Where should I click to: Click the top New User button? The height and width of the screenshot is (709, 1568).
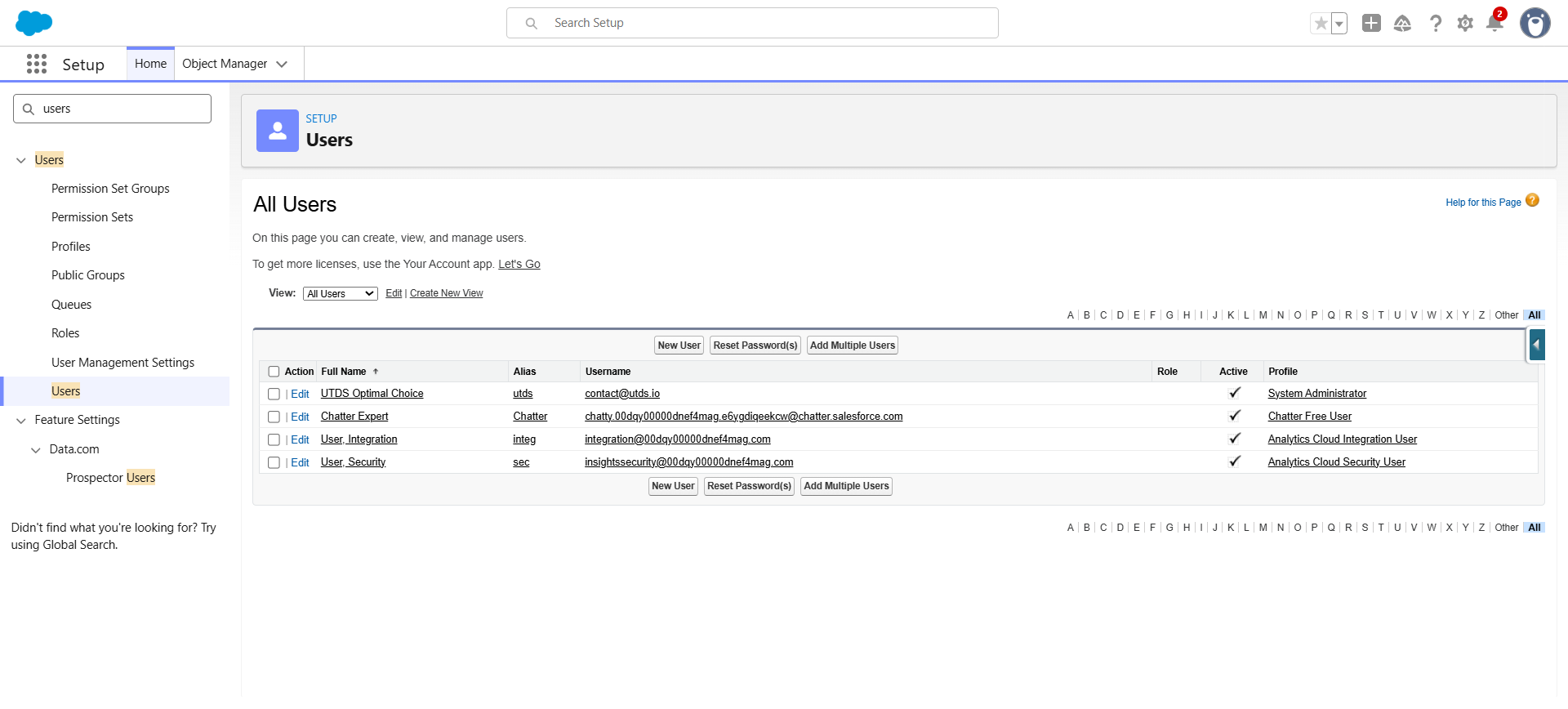[x=679, y=346]
